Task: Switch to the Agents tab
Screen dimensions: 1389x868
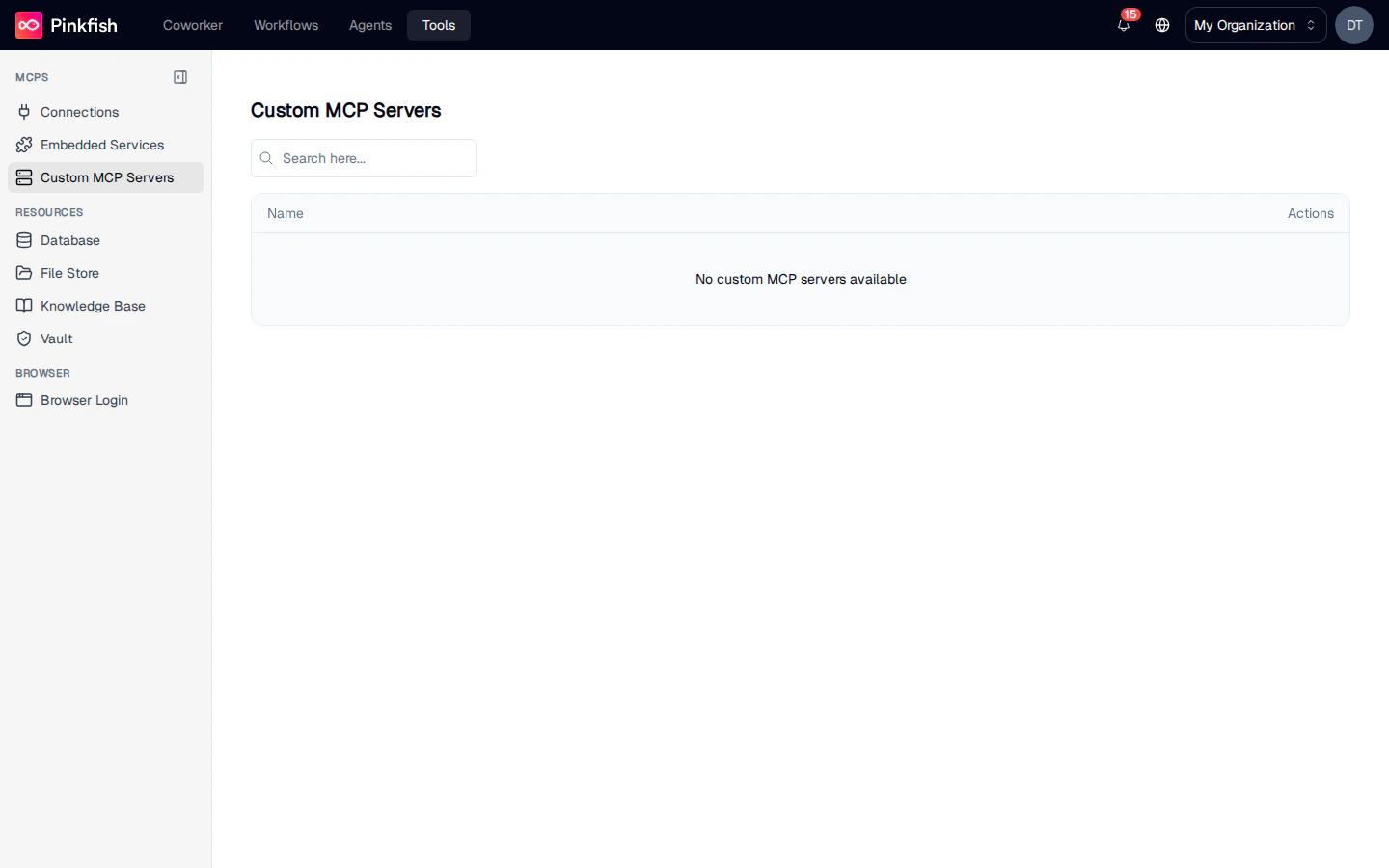Action: point(370,25)
